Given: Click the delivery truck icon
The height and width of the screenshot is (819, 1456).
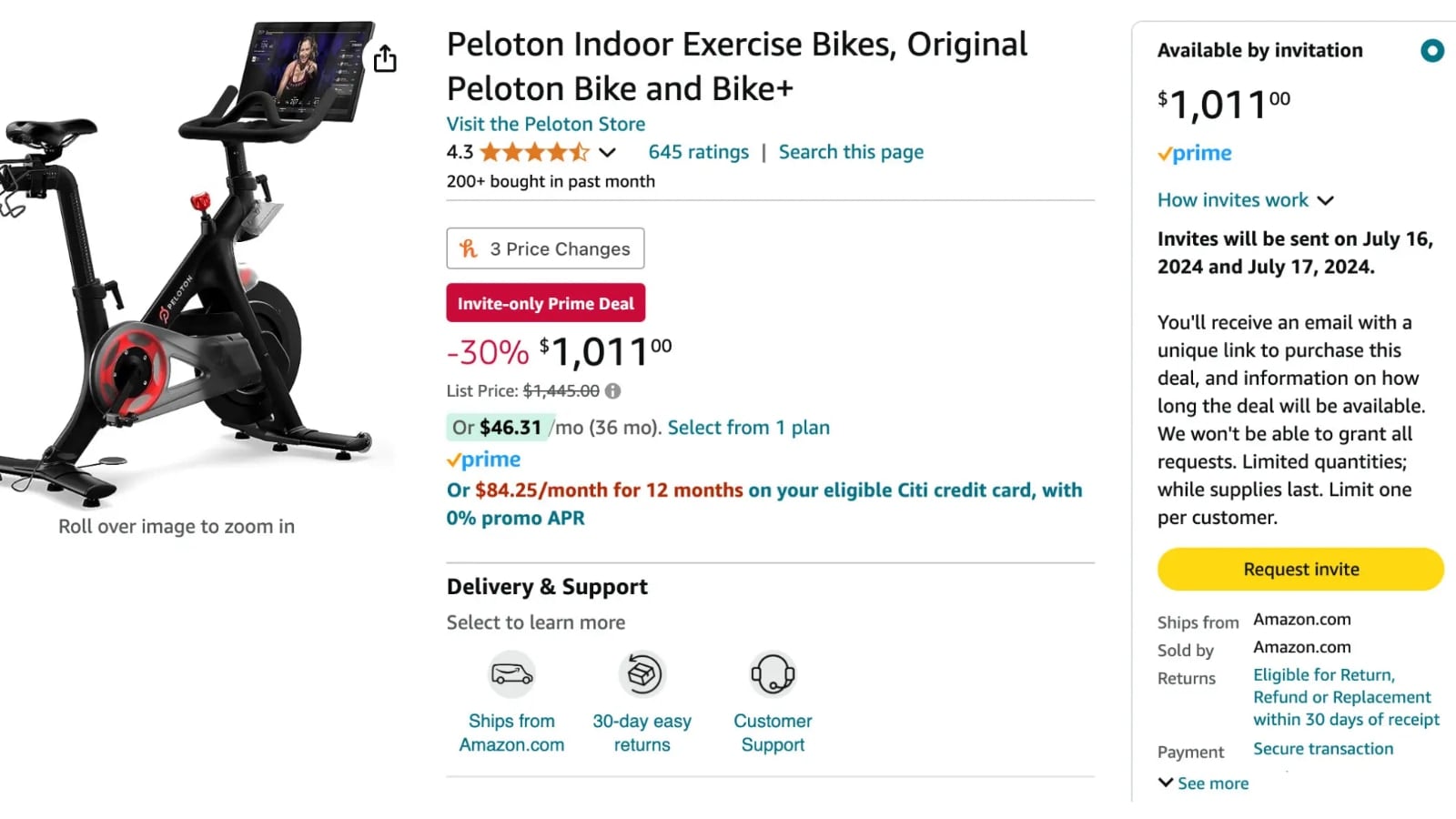Looking at the screenshot, I should (x=511, y=674).
